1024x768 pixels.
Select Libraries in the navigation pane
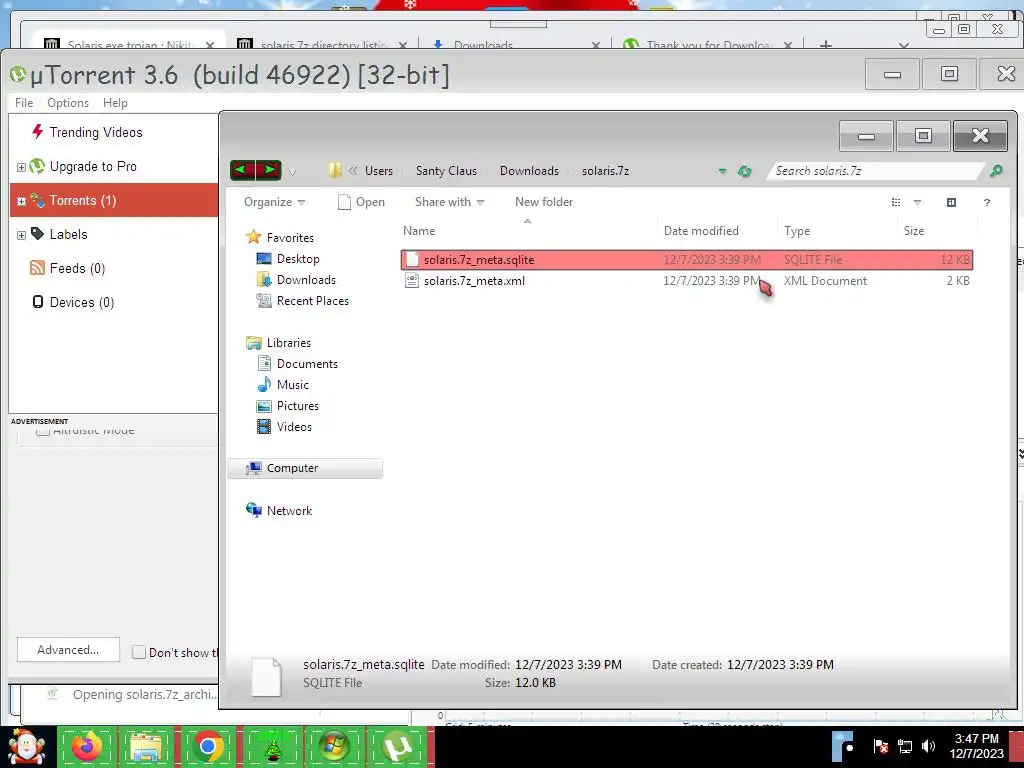(289, 342)
